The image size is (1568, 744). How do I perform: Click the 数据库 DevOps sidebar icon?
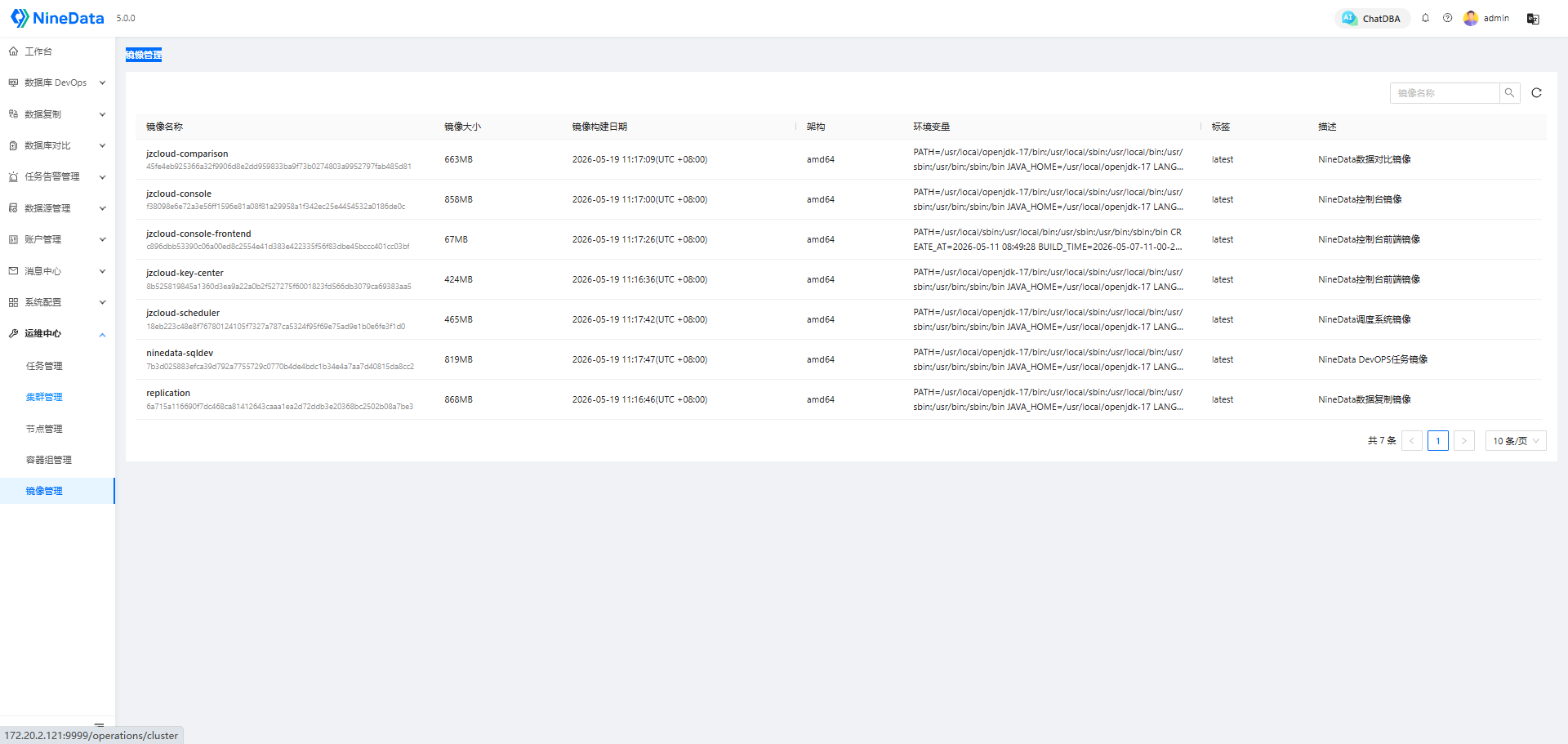click(13, 82)
